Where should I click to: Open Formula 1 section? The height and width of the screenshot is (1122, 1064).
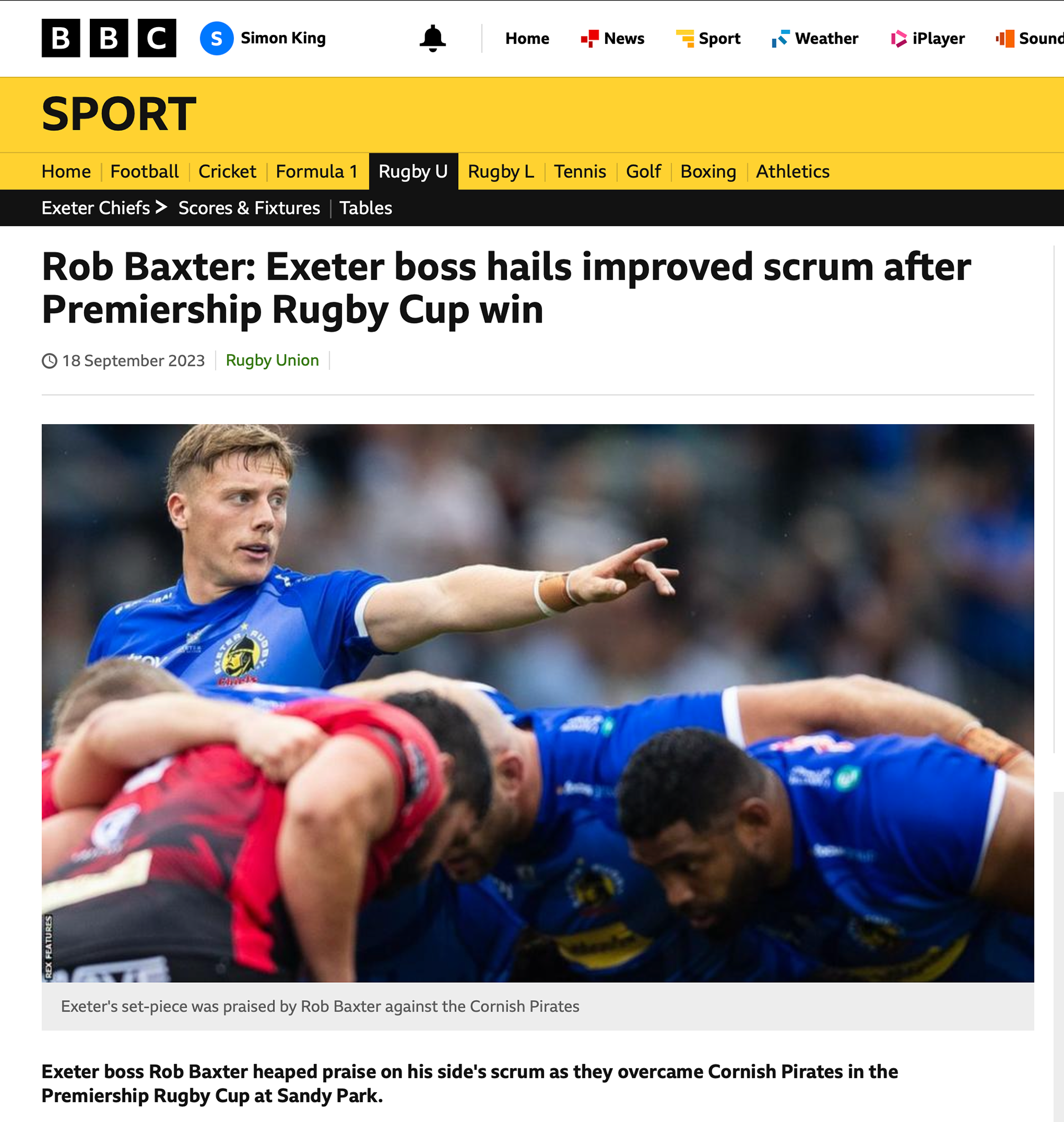tap(316, 171)
